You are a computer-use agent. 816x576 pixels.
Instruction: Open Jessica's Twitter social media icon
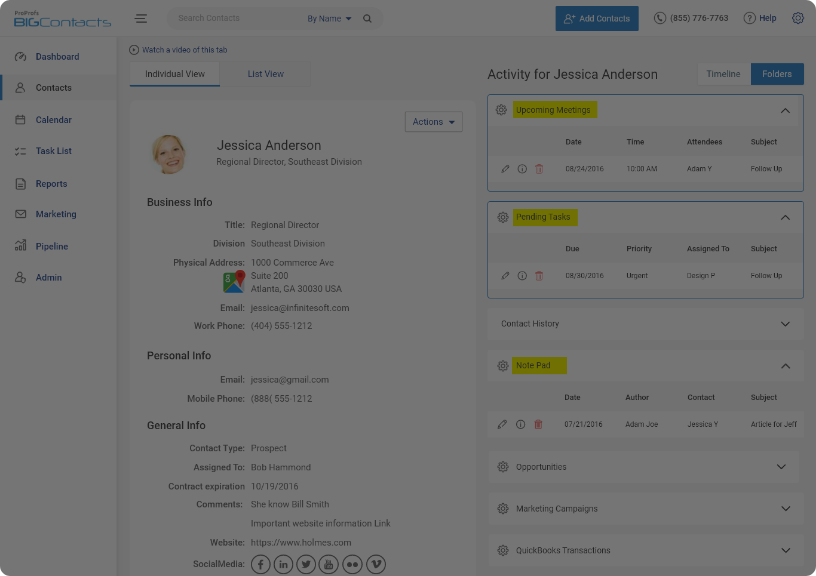coord(306,564)
